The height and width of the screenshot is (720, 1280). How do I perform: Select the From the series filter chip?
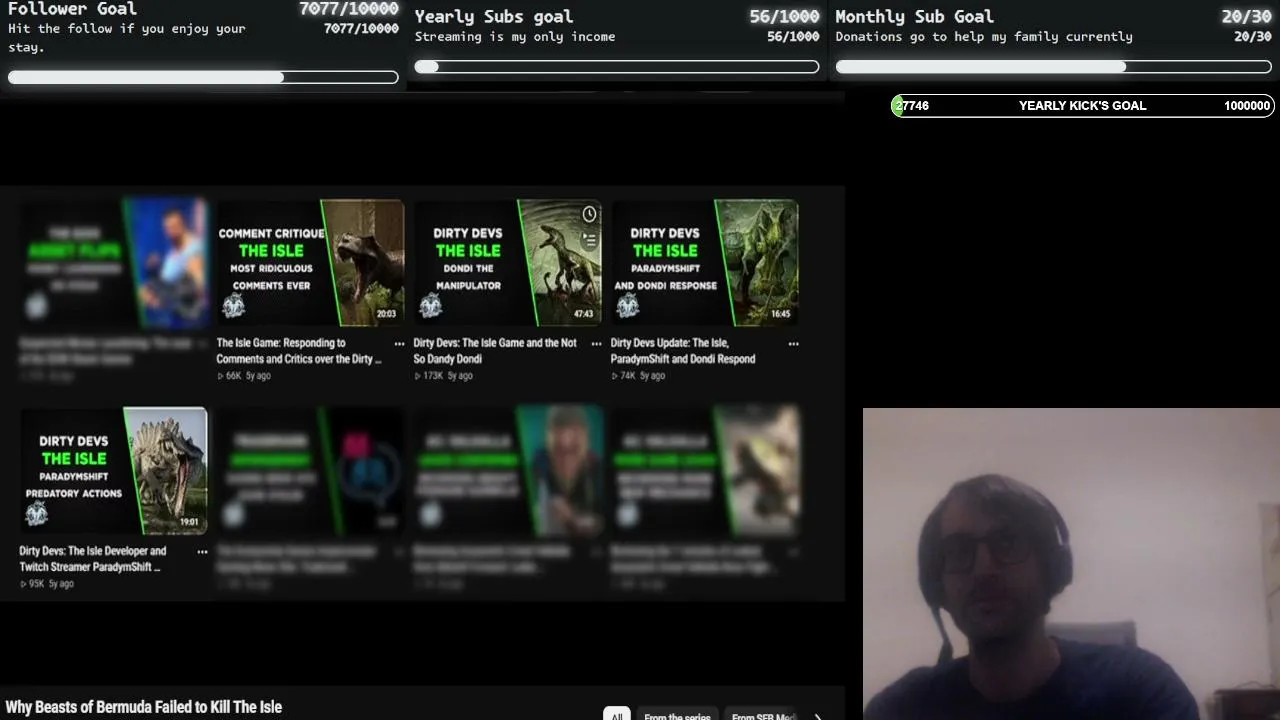point(677,716)
